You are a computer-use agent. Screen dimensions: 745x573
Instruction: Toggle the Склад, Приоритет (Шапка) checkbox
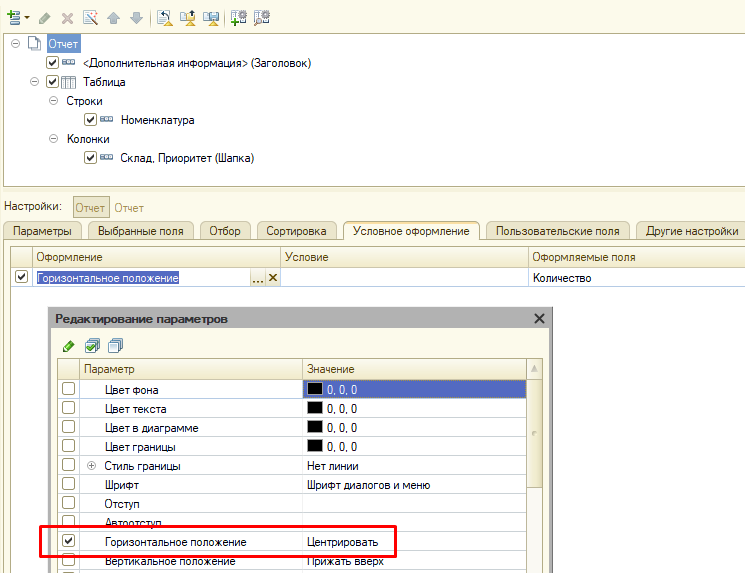pyautogui.click(x=90, y=157)
